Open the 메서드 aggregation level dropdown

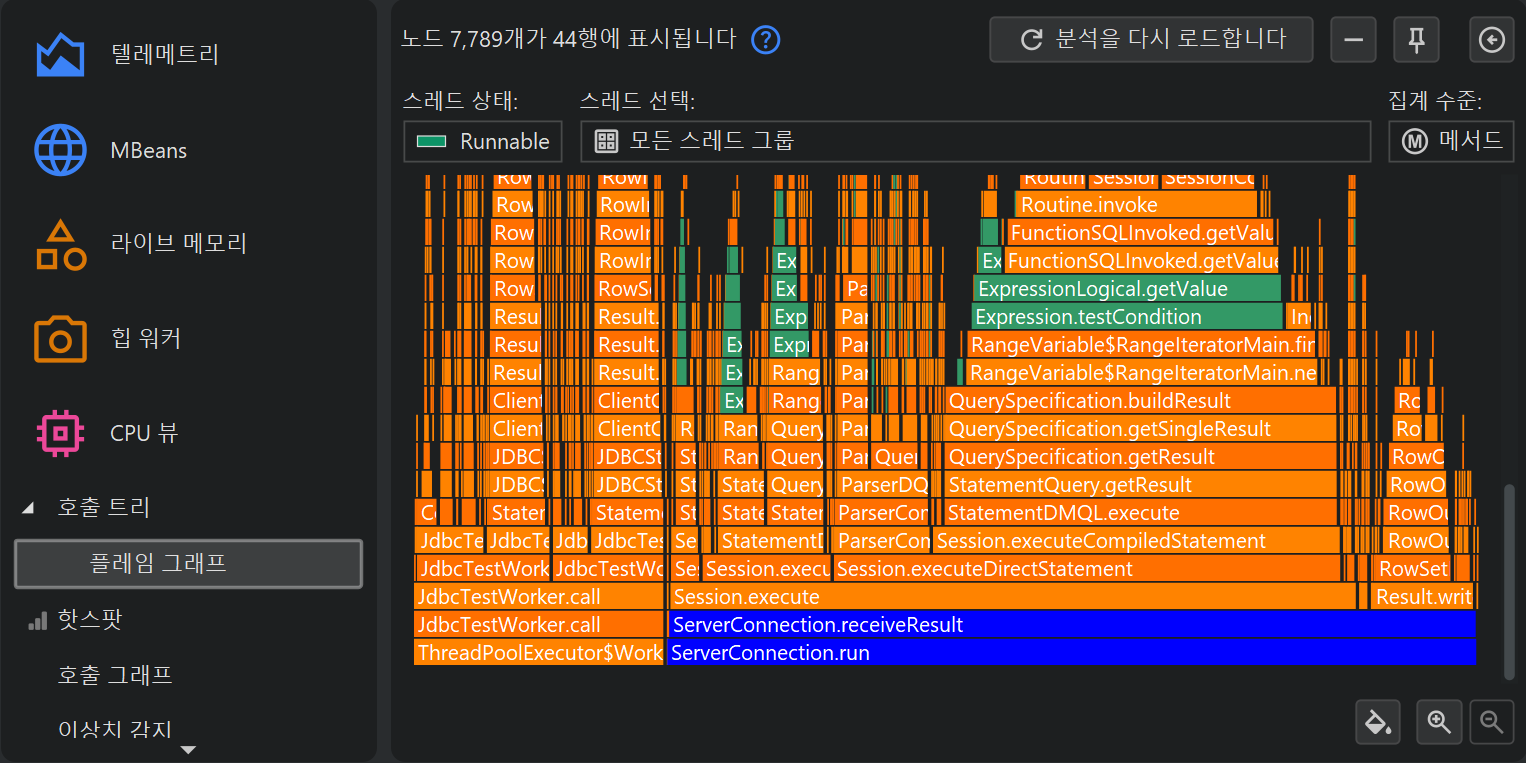[x=1451, y=141]
